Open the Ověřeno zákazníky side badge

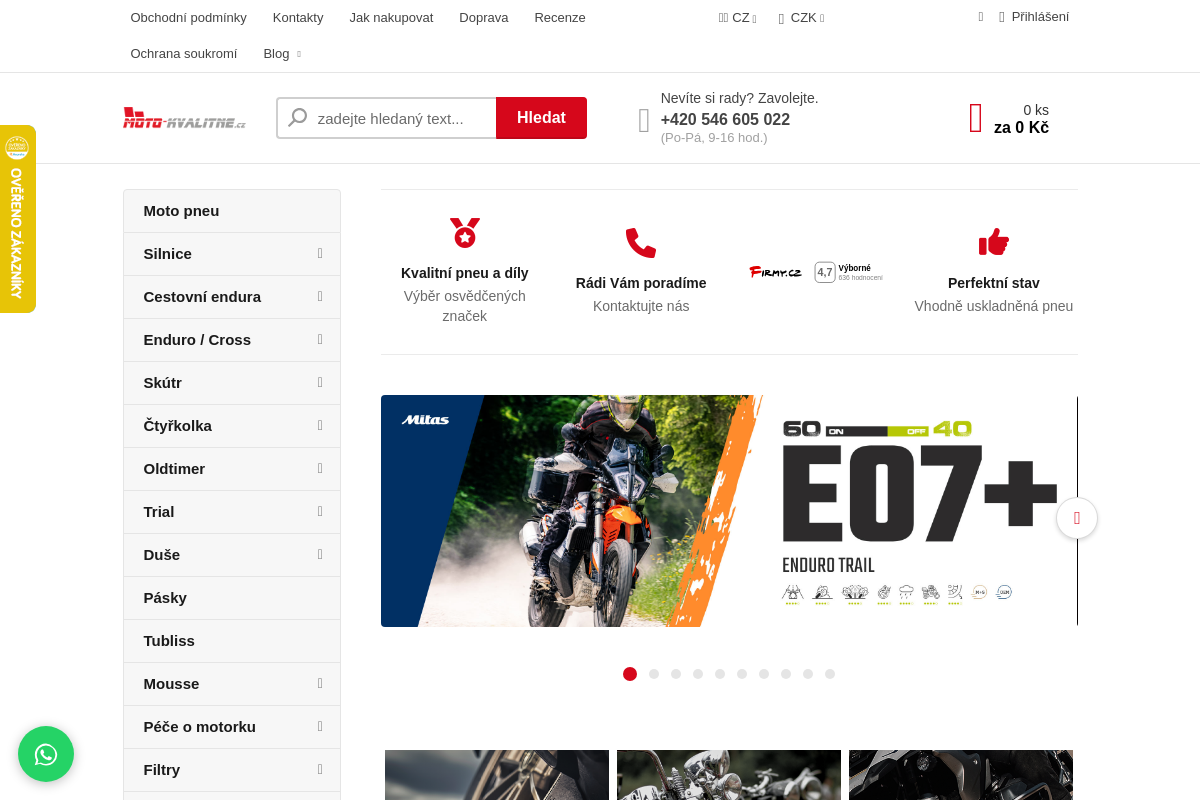pyautogui.click(x=17, y=219)
